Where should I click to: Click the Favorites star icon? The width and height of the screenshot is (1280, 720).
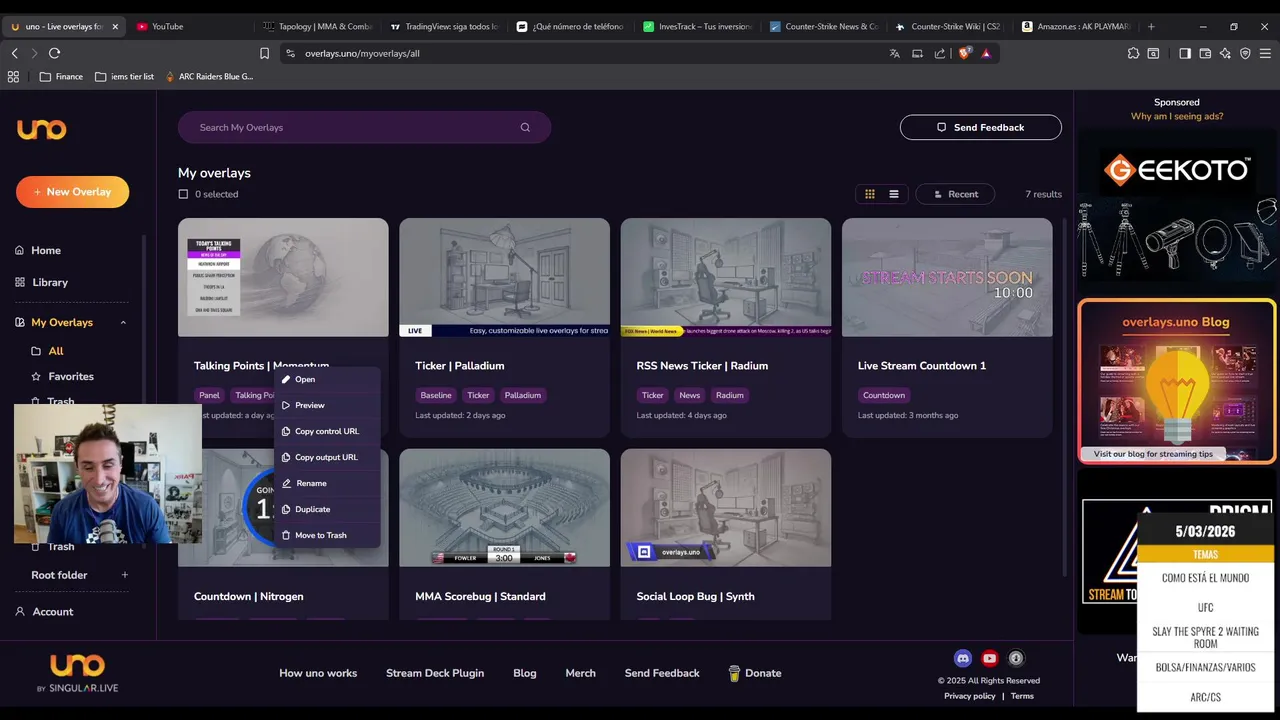(x=37, y=376)
